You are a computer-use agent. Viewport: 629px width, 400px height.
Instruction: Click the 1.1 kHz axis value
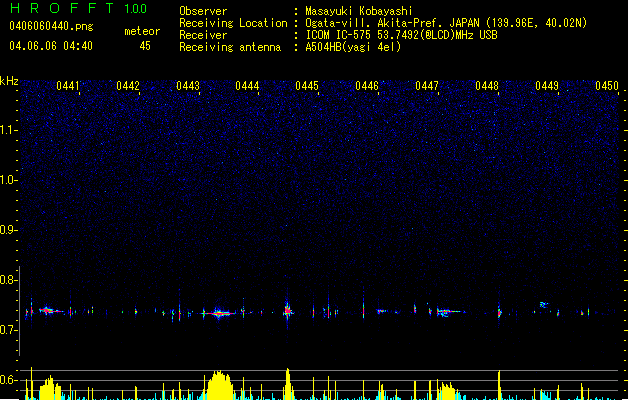[x=9, y=130]
